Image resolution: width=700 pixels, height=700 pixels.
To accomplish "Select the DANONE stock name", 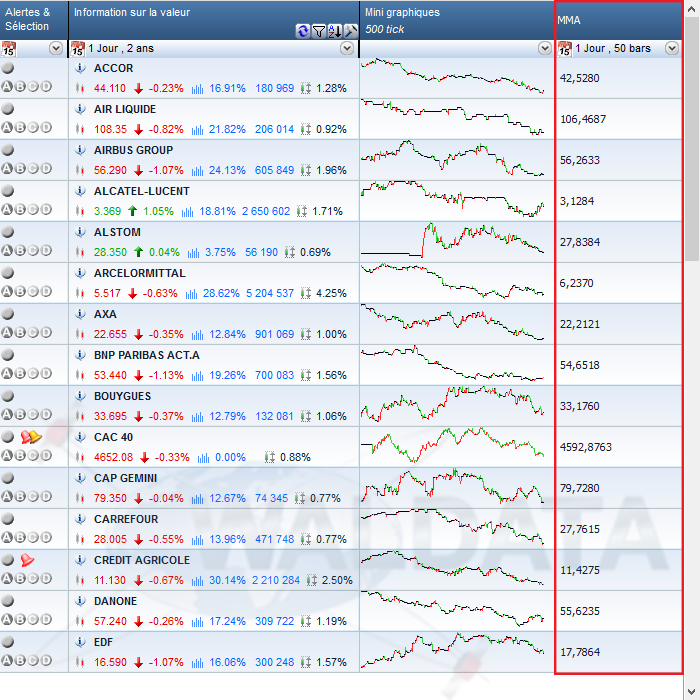I will (115, 601).
